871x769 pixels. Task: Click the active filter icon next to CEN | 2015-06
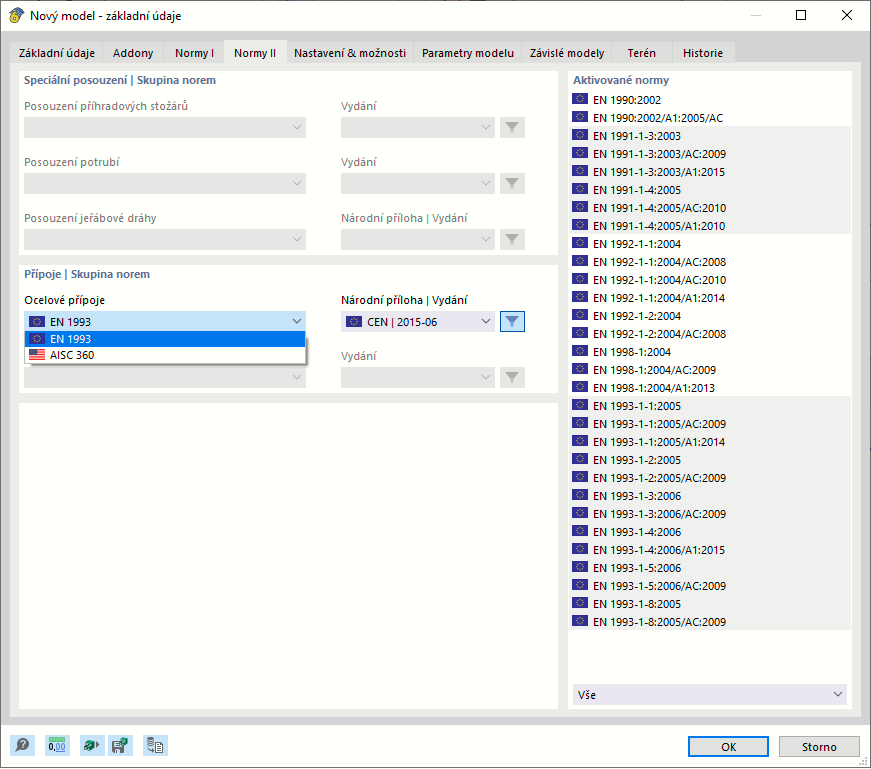click(512, 321)
